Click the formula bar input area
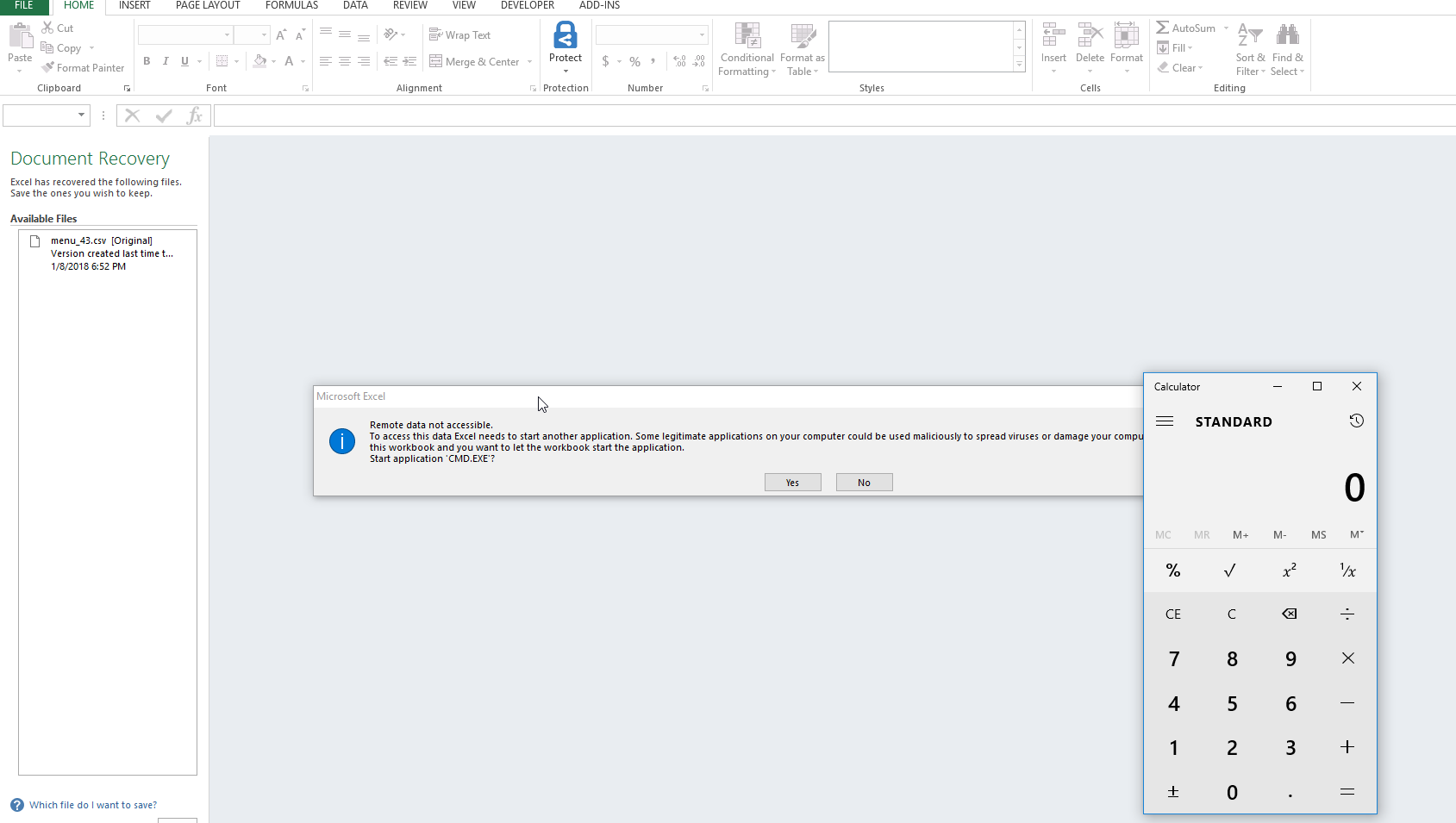The image size is (1456, 823). 834,115
